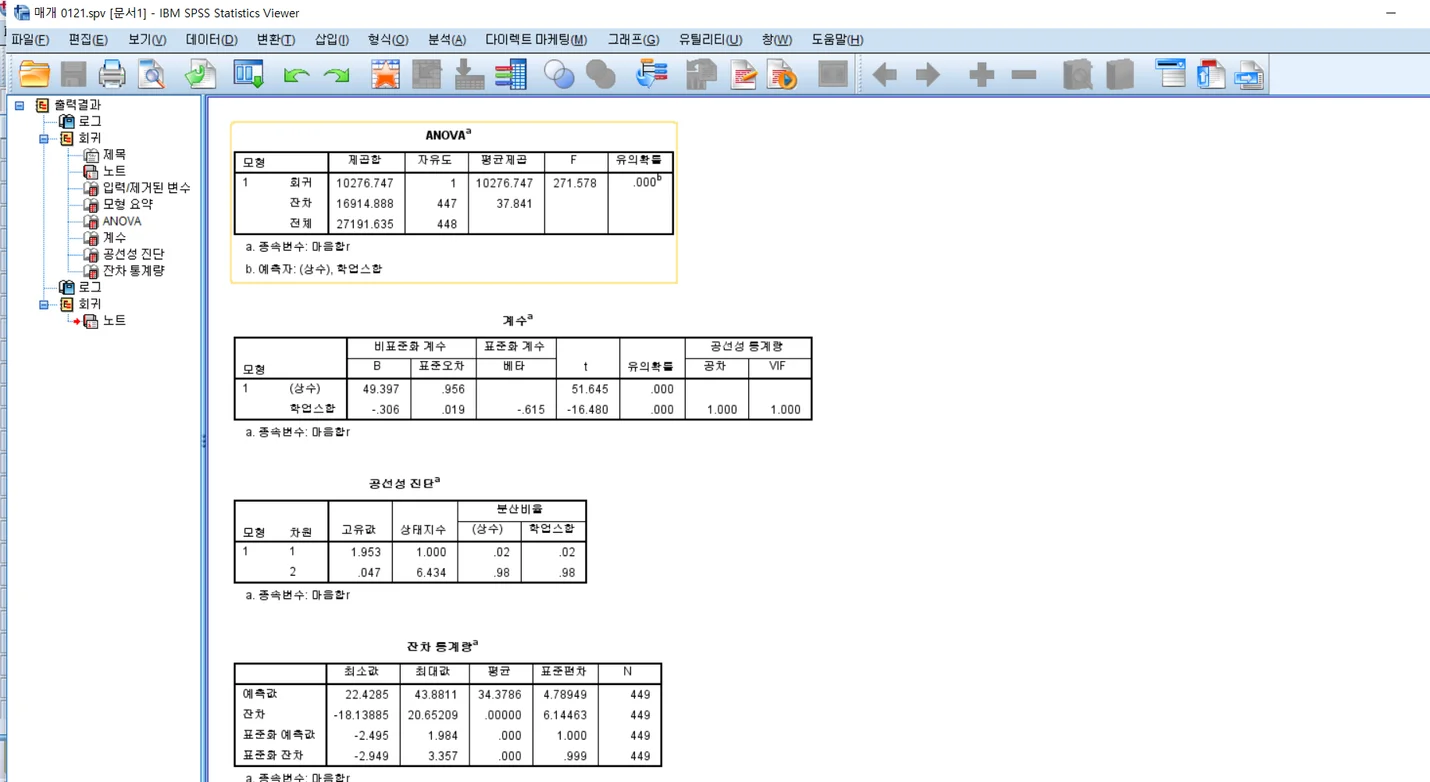Select 잔차 통계량 in outline
This screenshot has height=782, width=1430.
[x=133, y=271]
